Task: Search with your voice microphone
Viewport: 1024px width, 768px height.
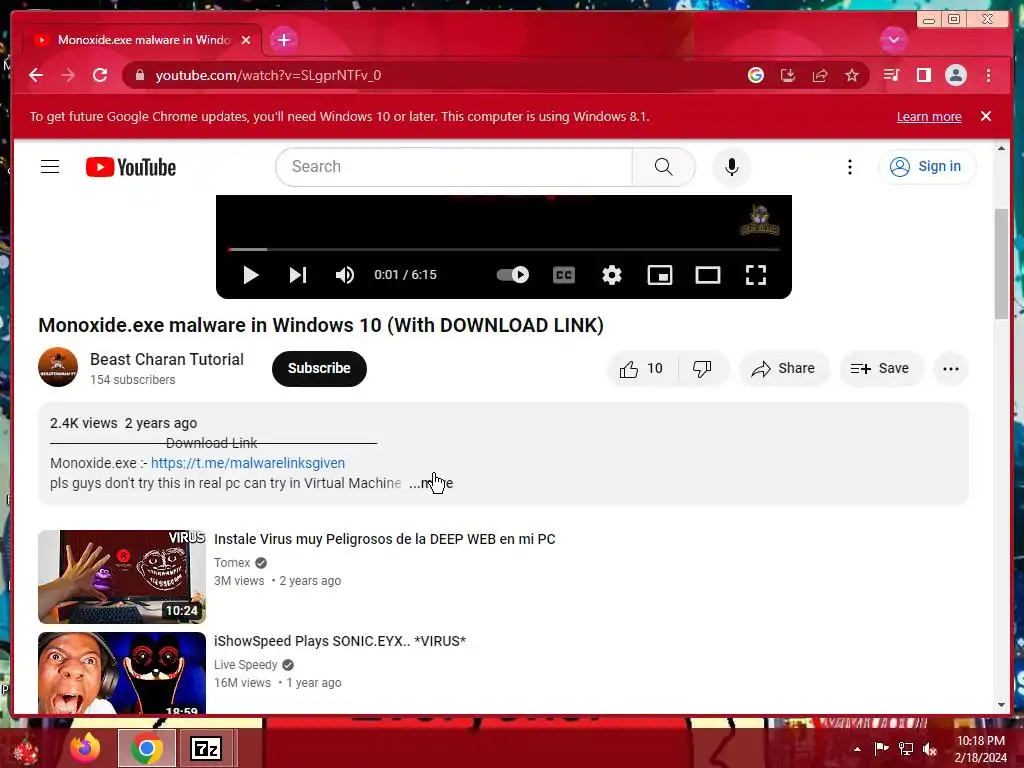Action: 732,167
